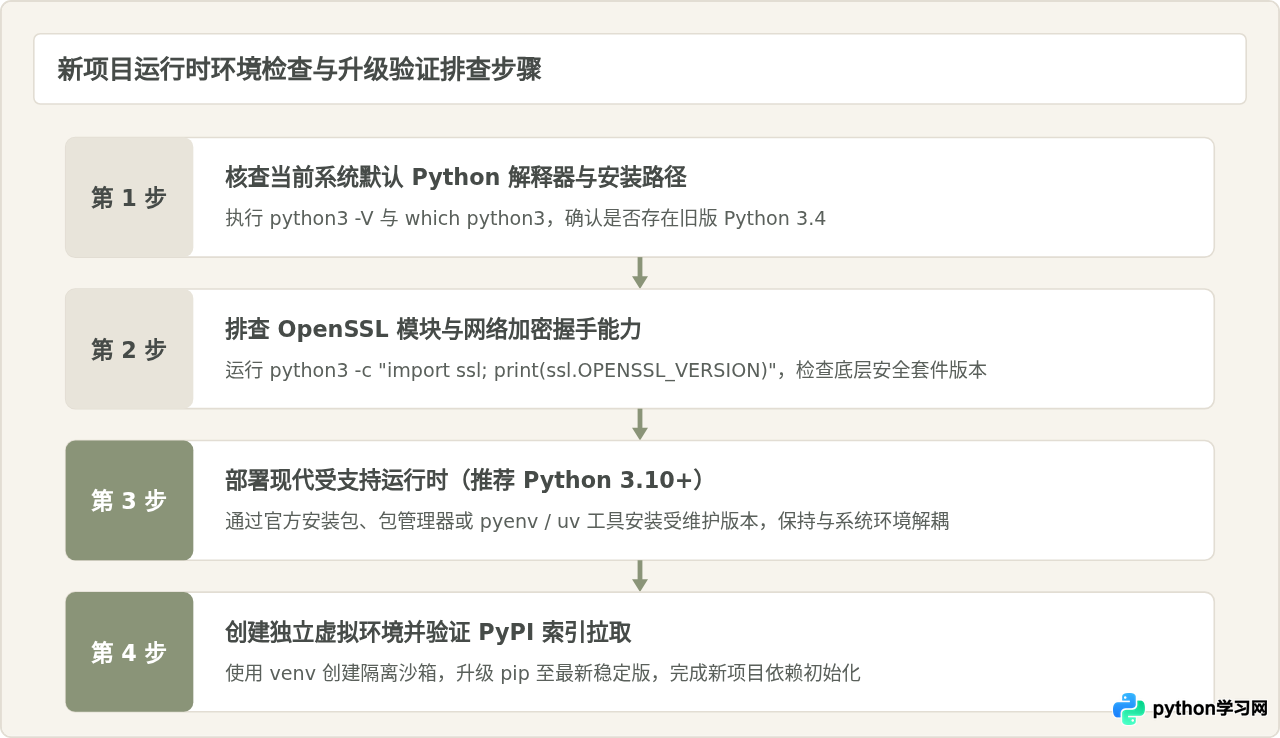The height and width of the screenshot is (738, 1280).
Task: Click the heading "核查当前系统默认 Python 解释器与安装路径"
Action: [x=456, y=178]
